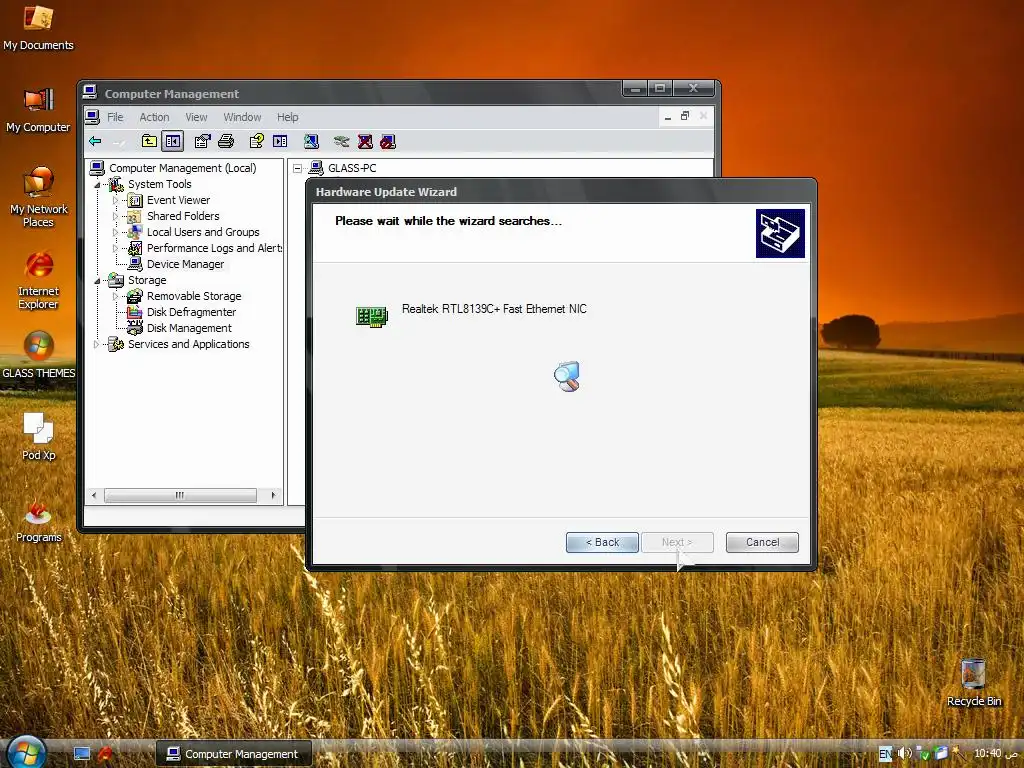Select Computer Management (Local) root node
This screenshot has height=768, width=1024.
tap(182, 168)
